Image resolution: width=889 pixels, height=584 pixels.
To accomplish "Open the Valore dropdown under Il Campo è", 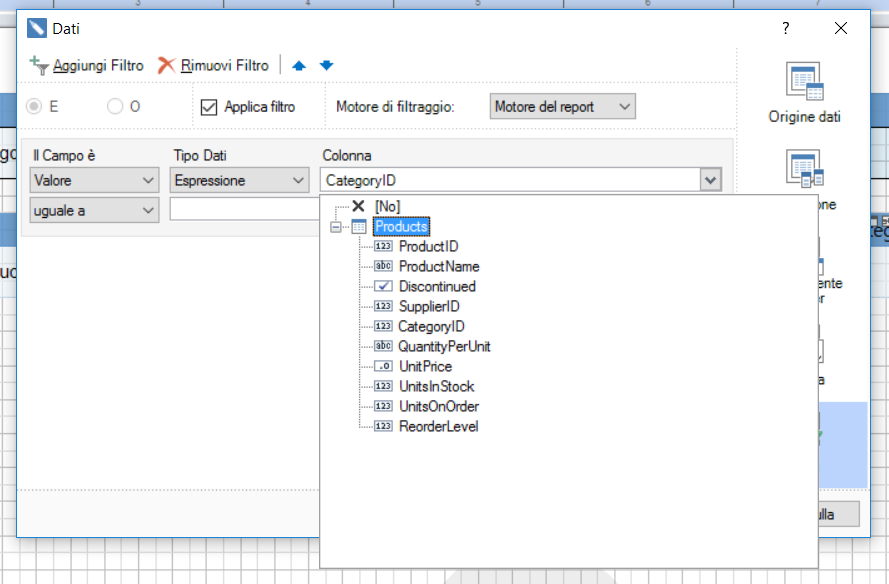I will [94, 180].
